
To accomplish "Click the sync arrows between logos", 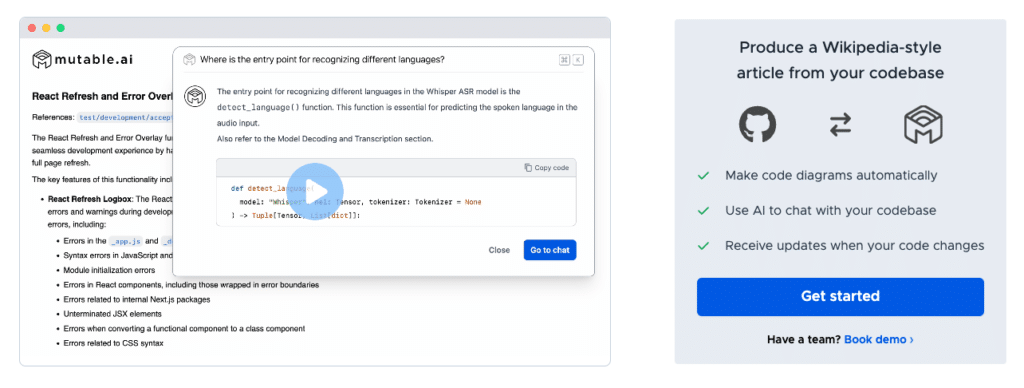I will [840, 125].
